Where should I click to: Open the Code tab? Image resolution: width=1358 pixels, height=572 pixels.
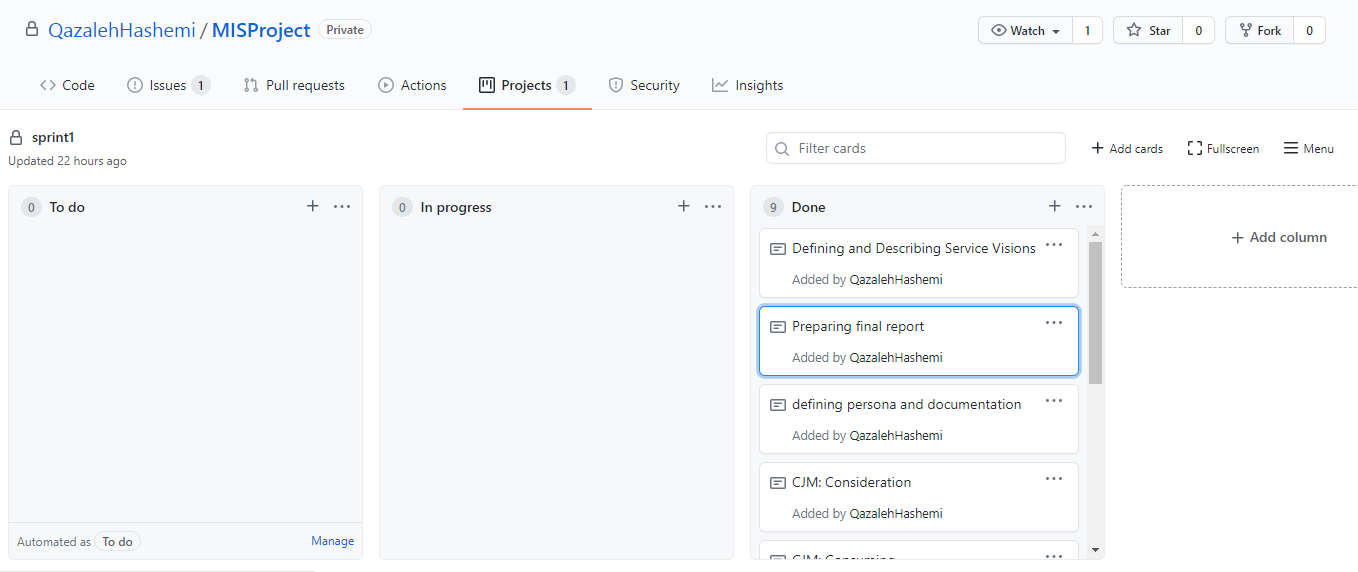click(x=67, y=85)
